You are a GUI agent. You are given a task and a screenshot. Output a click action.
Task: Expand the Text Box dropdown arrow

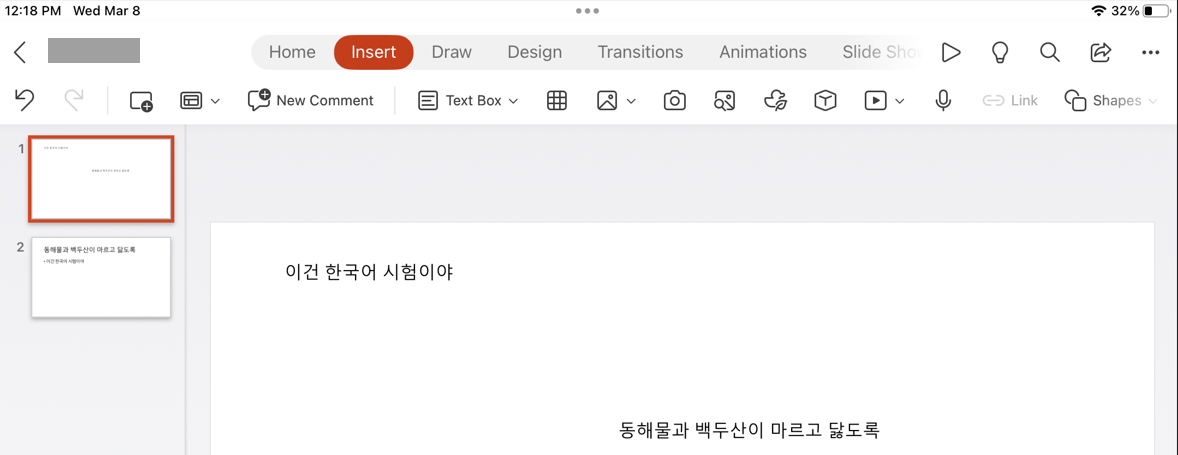coord(513,101)
